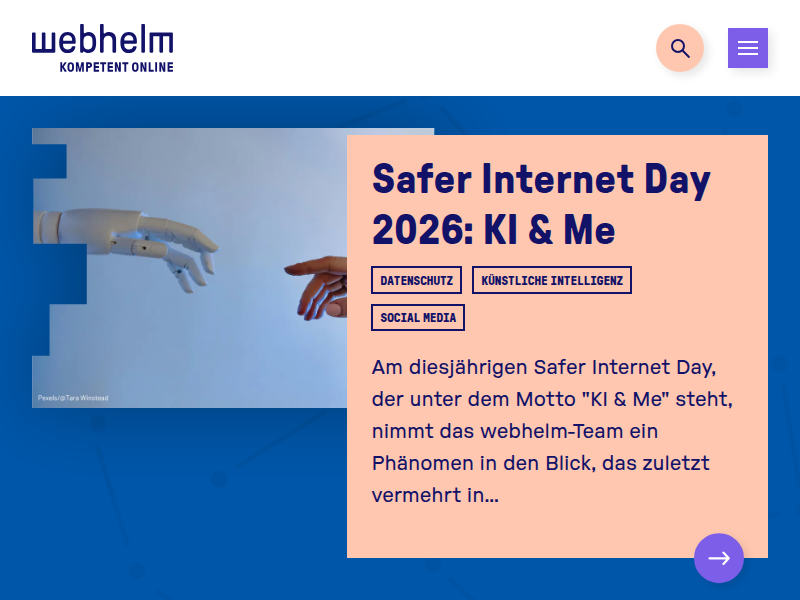This screenshot has width=800, height=600.
Task: Open the hamburger menu
Action: point(747,48)
